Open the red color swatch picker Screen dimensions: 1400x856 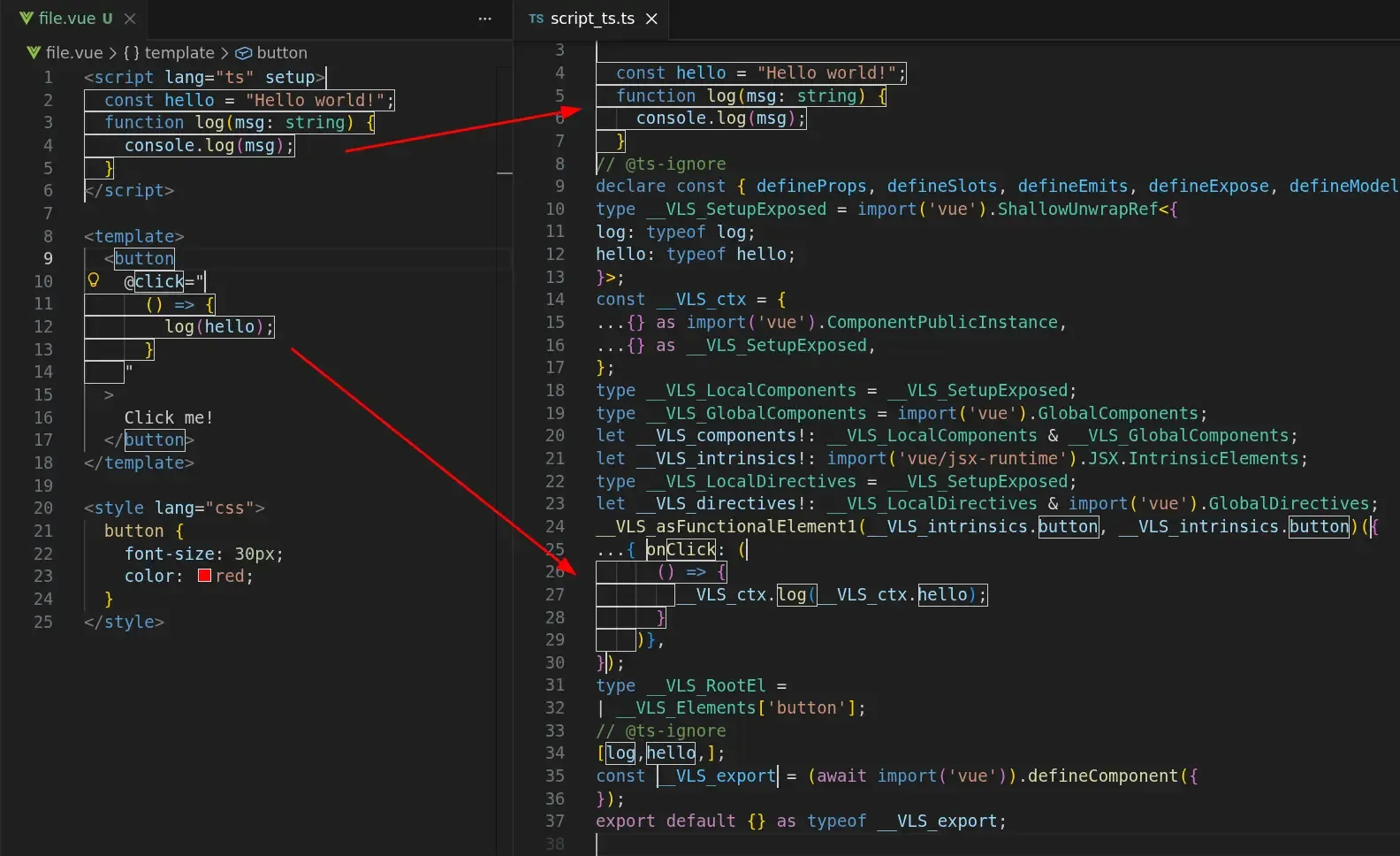coord(204,576)
